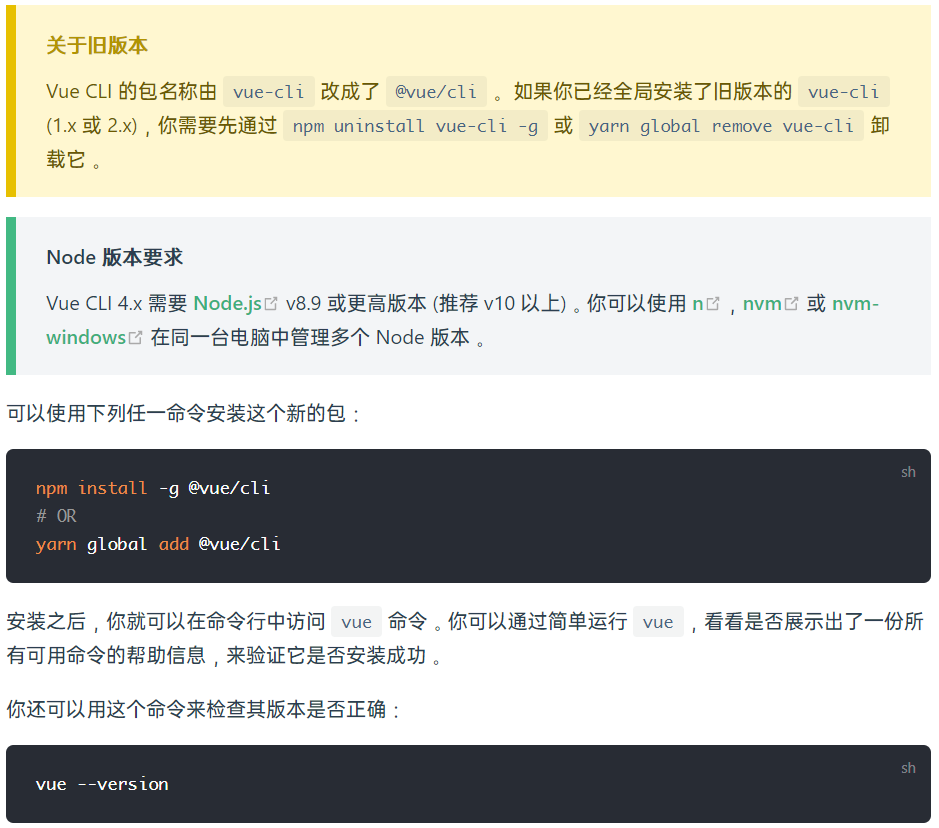Click the 'npm install -g @vue/cli' line
The image size is (939, 828).
(x=153, y=488)
